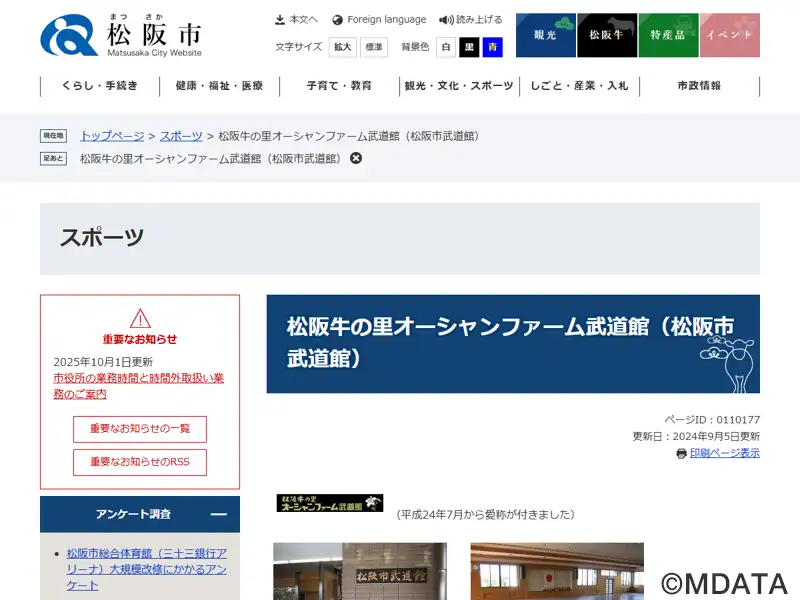Set text size to 拡大
Viewport: 800px width, 600px height.
pyautogui.click(x=343, y=47)
